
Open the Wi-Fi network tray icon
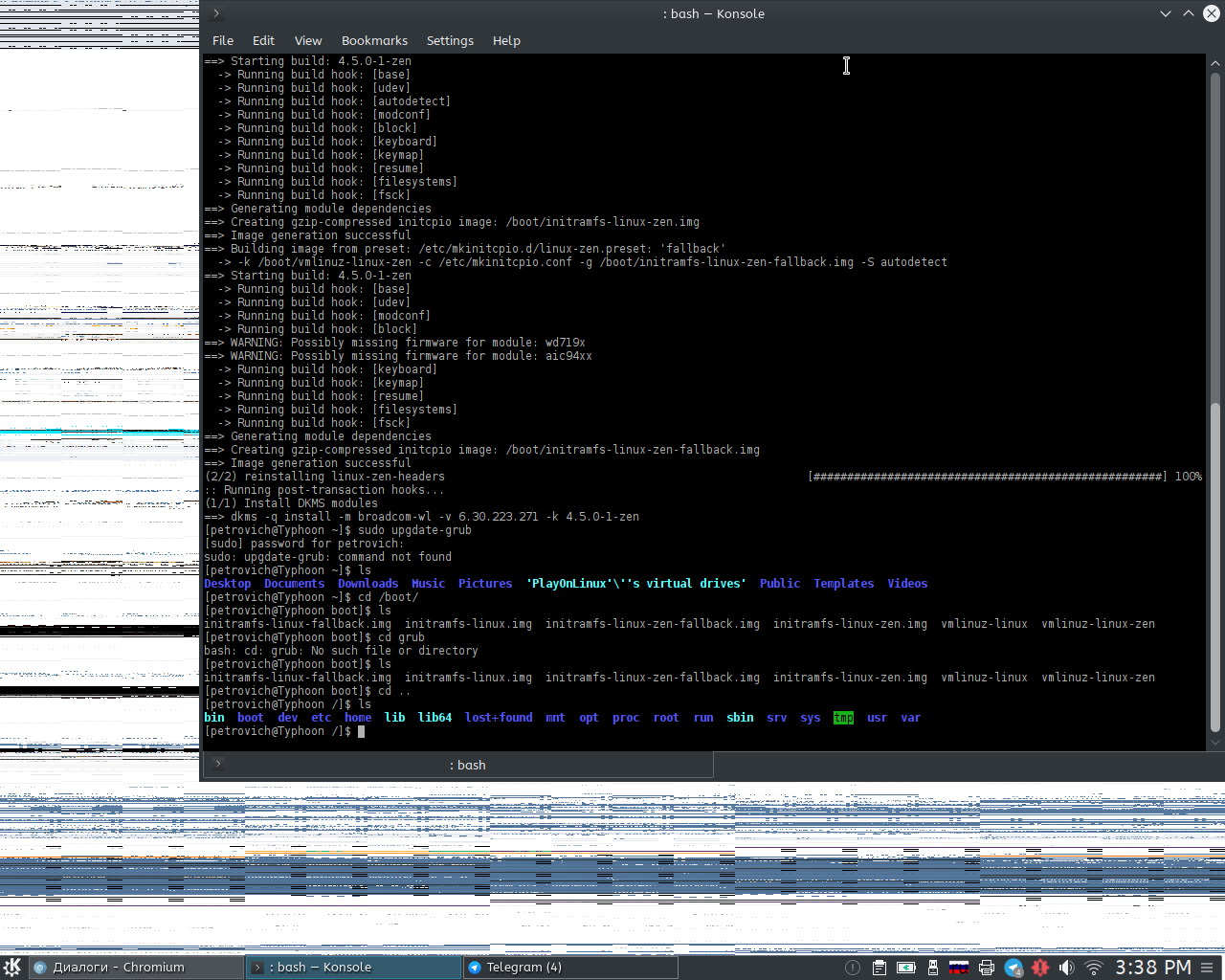[1093, 968]
